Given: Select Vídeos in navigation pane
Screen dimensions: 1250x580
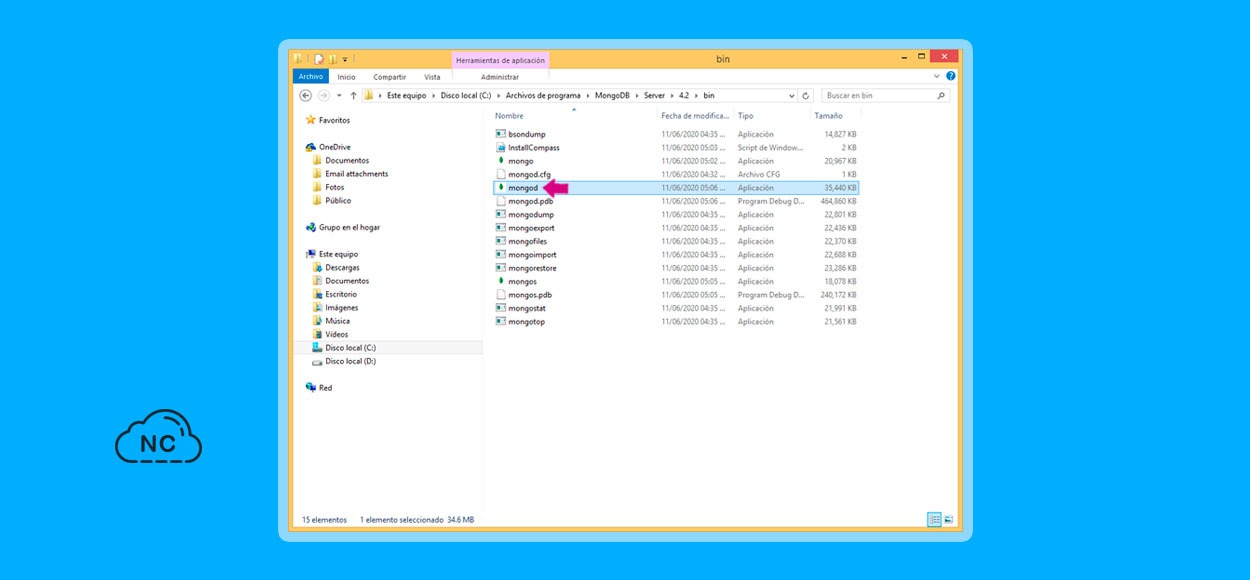Looking at the screenshot, I should coord(336,334).
